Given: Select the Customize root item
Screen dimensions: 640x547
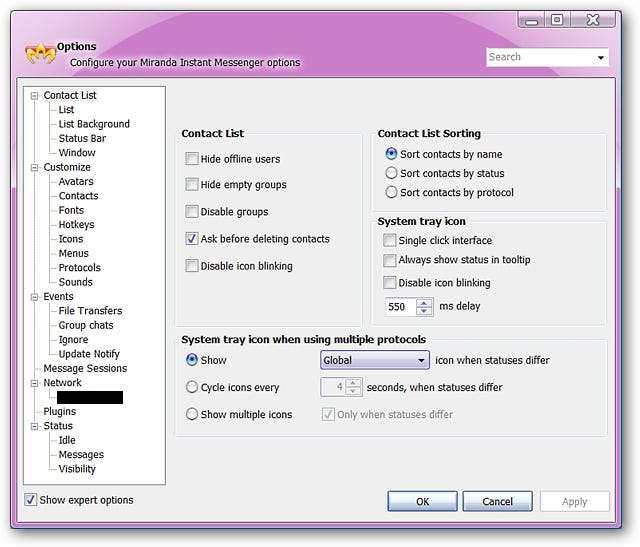Looking at the screenshot, I should click(x=67, y=167).
